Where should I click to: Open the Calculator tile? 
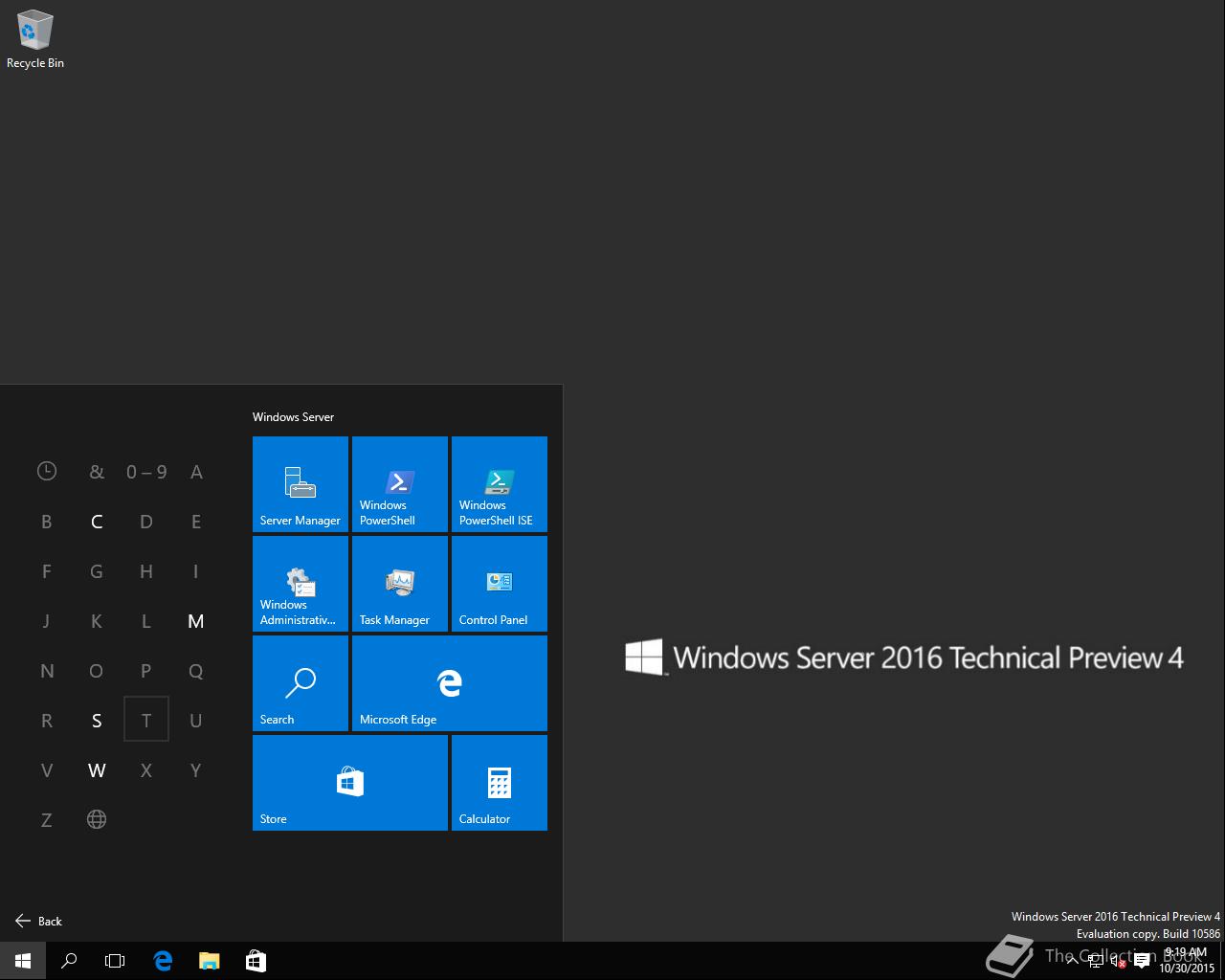click(x=500, y=783)
